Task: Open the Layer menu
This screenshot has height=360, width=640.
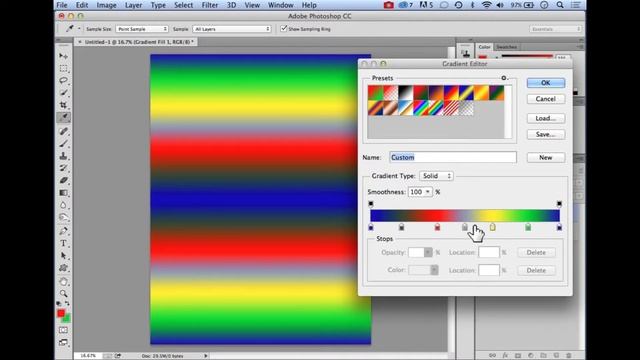Action: click(x=133, y=5)
